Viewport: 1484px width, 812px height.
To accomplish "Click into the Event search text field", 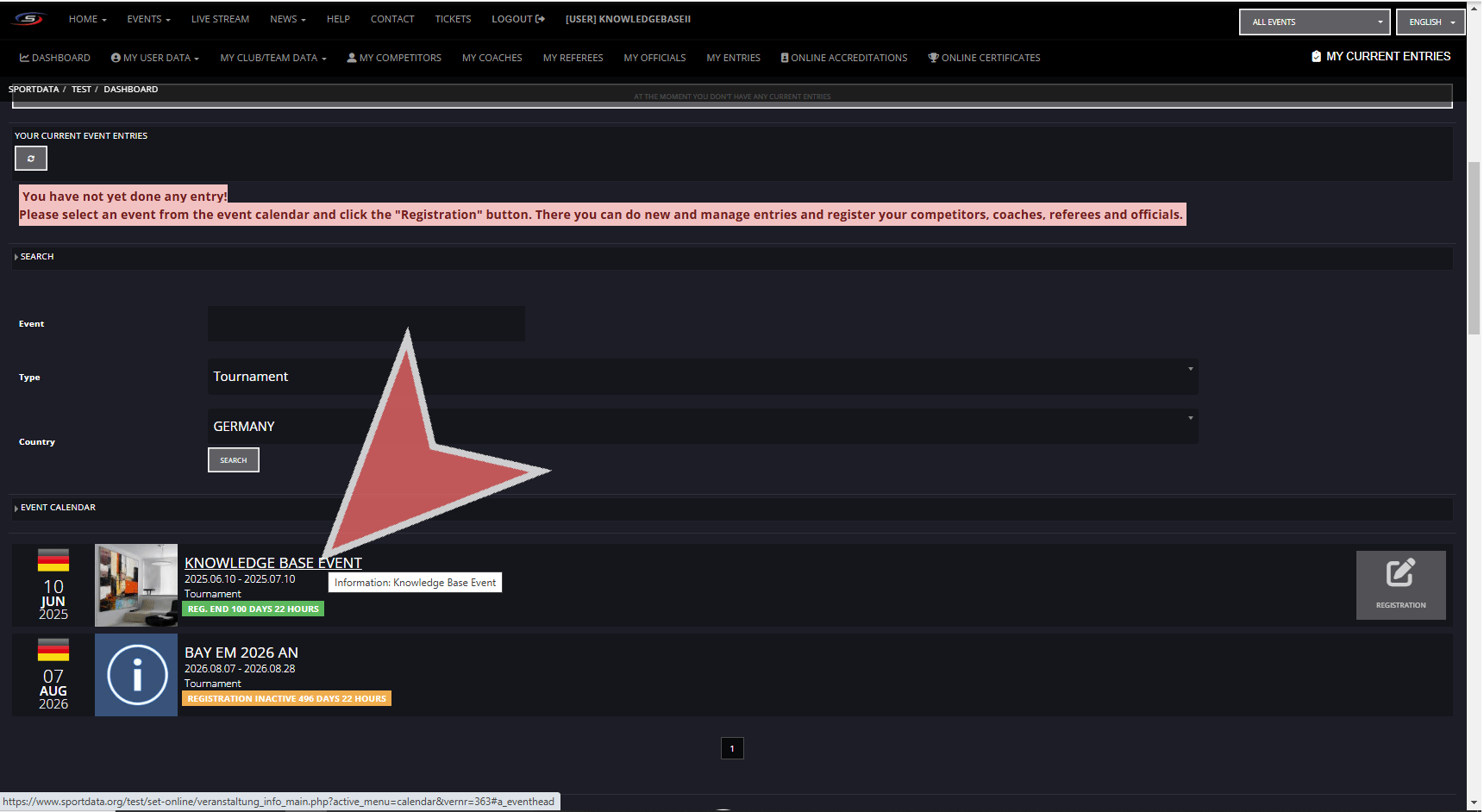I will 366,324.
